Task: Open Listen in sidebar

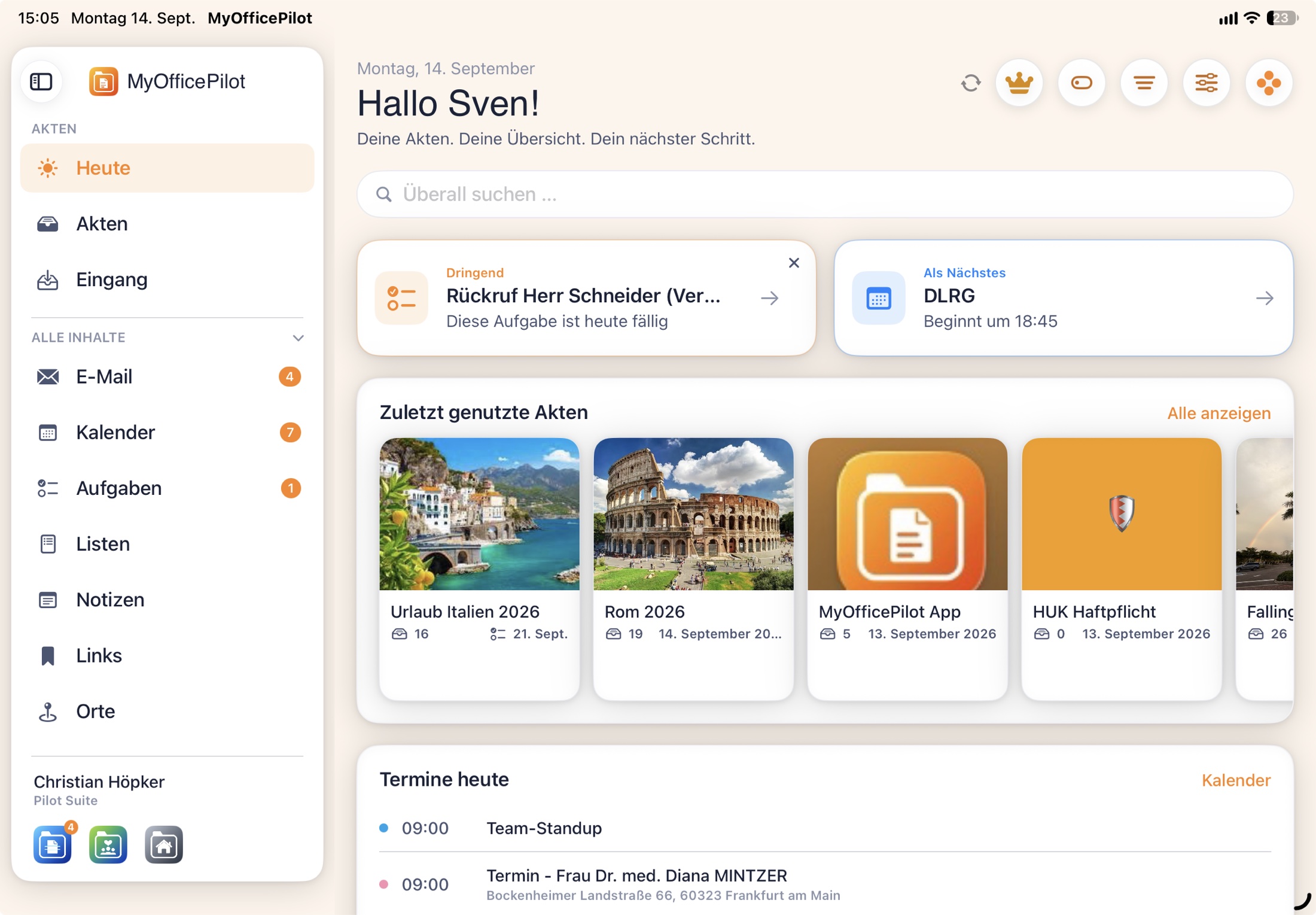Action: pyautogui.click(x=167, y=544)
